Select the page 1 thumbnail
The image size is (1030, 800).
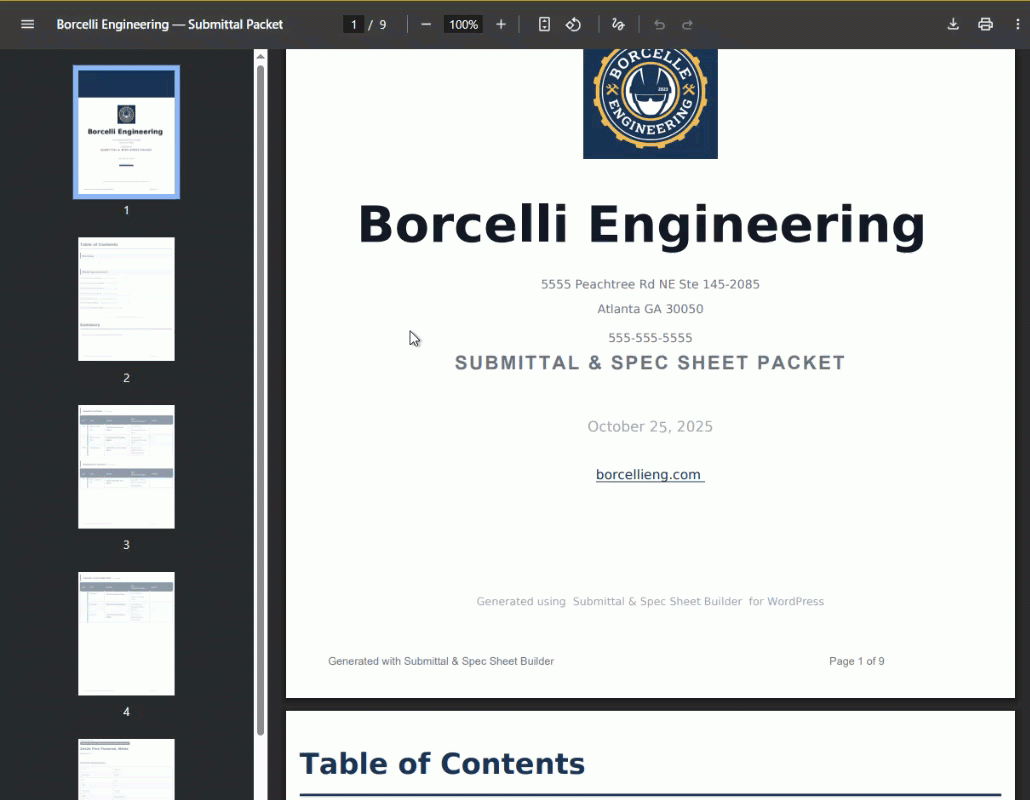(126, 132)
